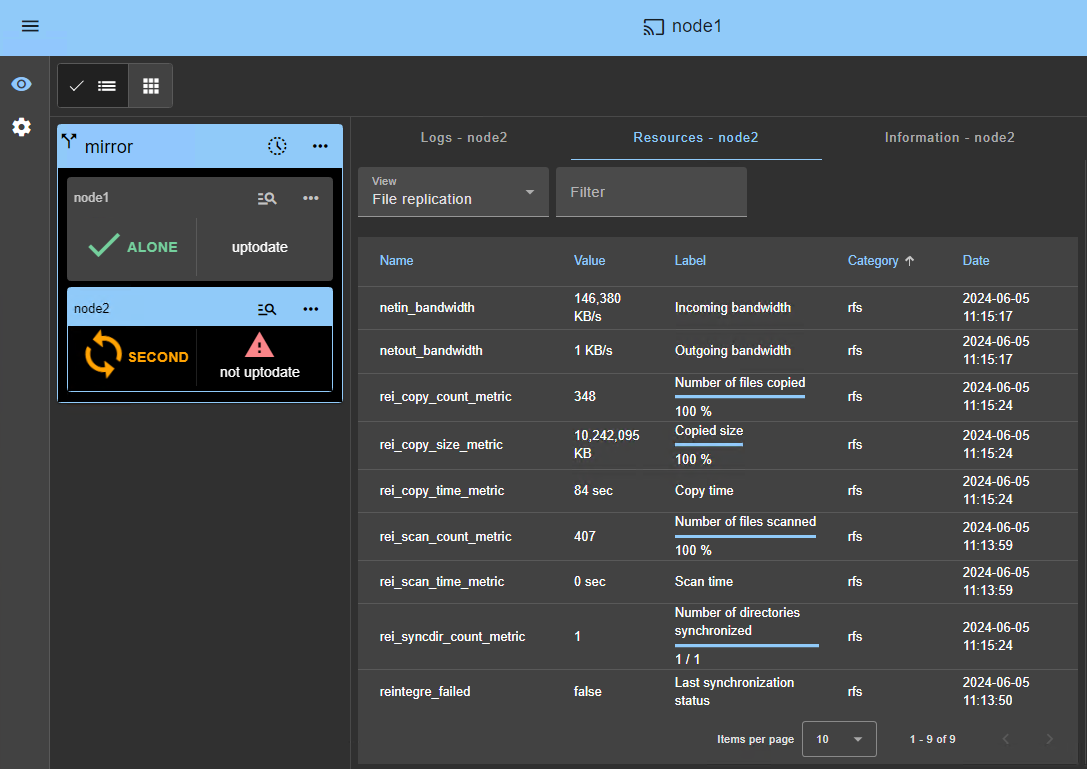This screenshot has height=769, width=1087.
Task: Switch to grid view layout
Action: tap(151, 86)
